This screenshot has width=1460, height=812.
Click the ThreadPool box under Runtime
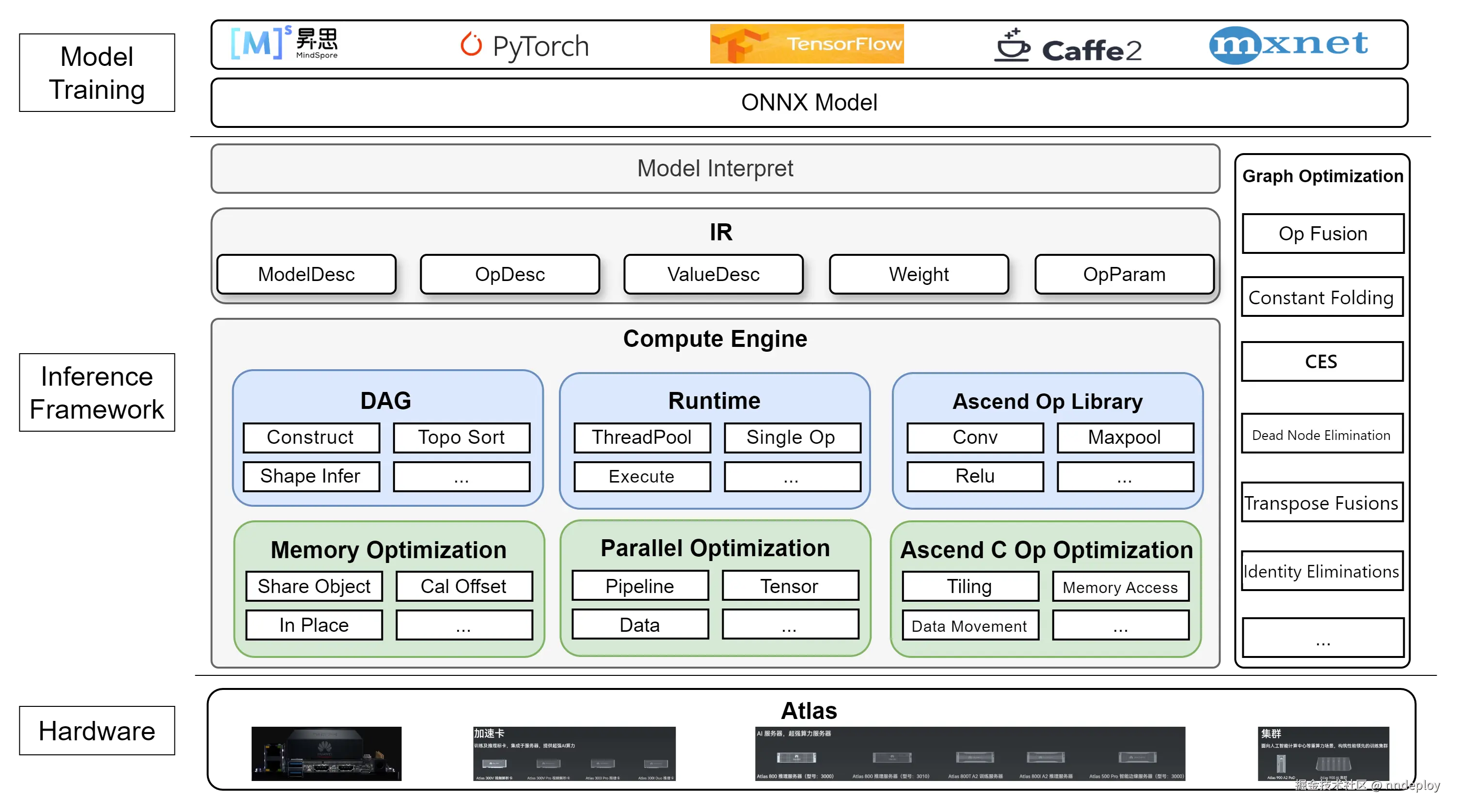pos(642,437)
